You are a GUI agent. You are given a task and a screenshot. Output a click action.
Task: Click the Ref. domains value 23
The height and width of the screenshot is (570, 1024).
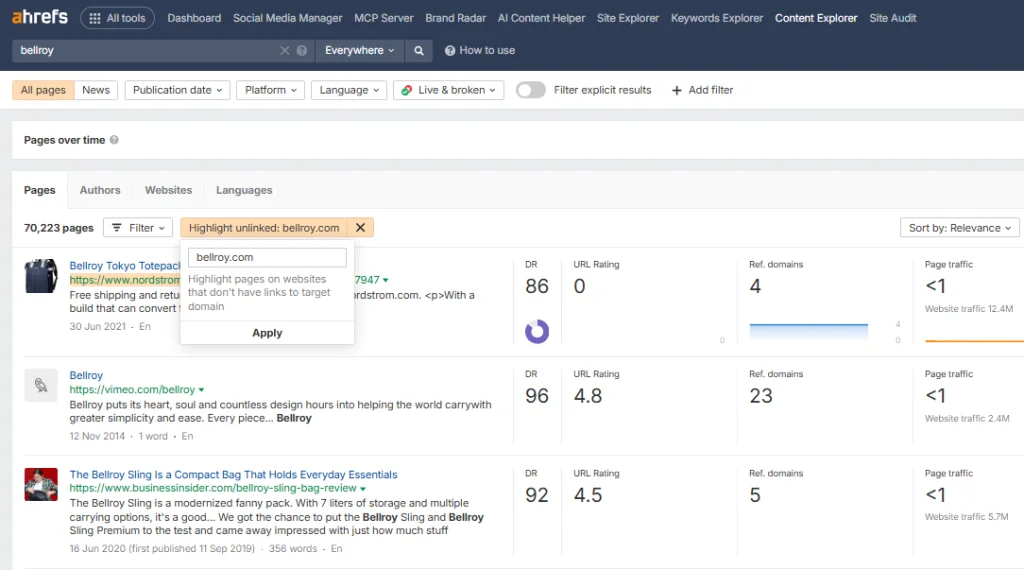(x=761, y=396)
